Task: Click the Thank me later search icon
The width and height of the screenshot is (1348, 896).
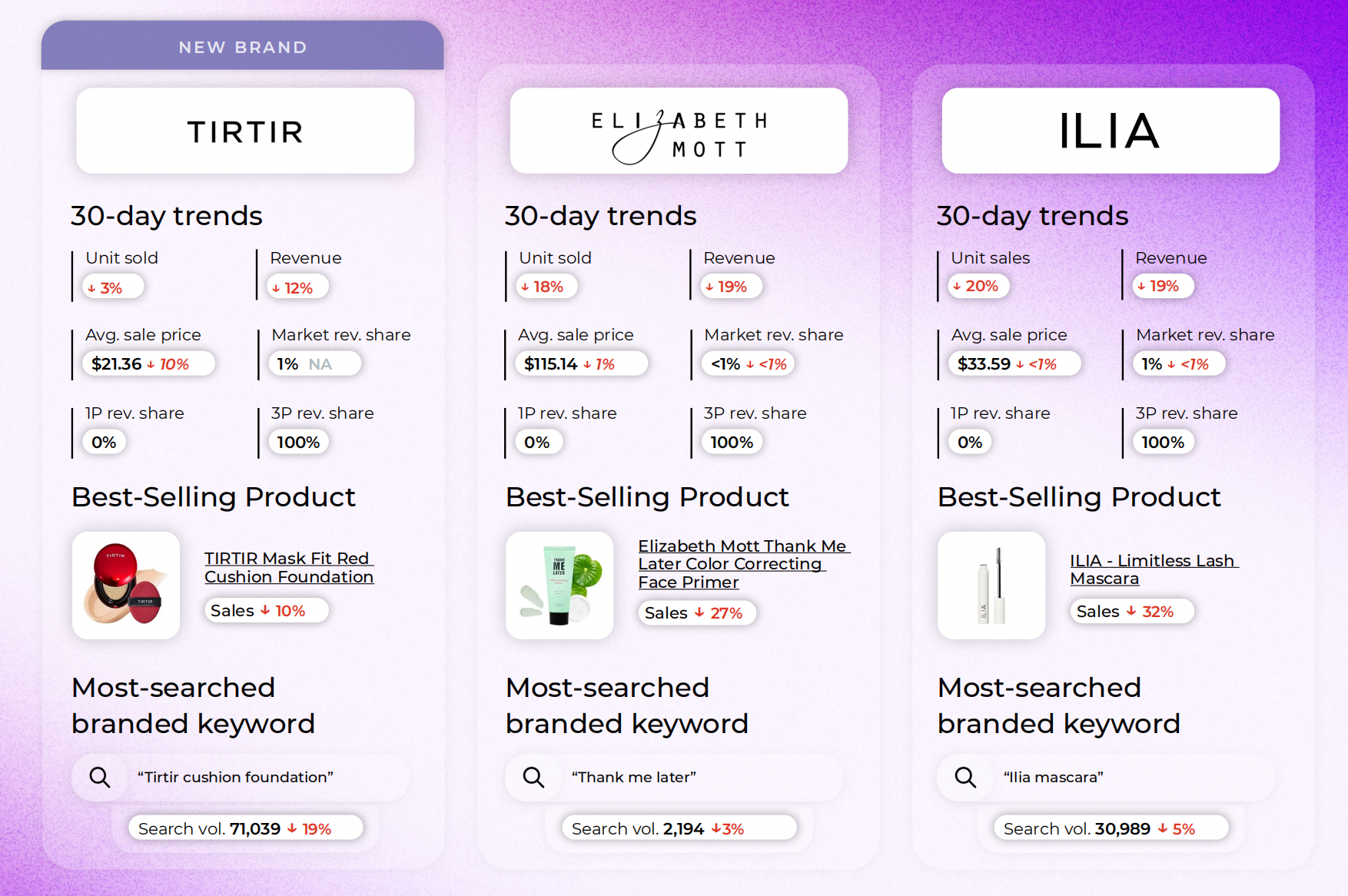Action: (x=533, y=777)
